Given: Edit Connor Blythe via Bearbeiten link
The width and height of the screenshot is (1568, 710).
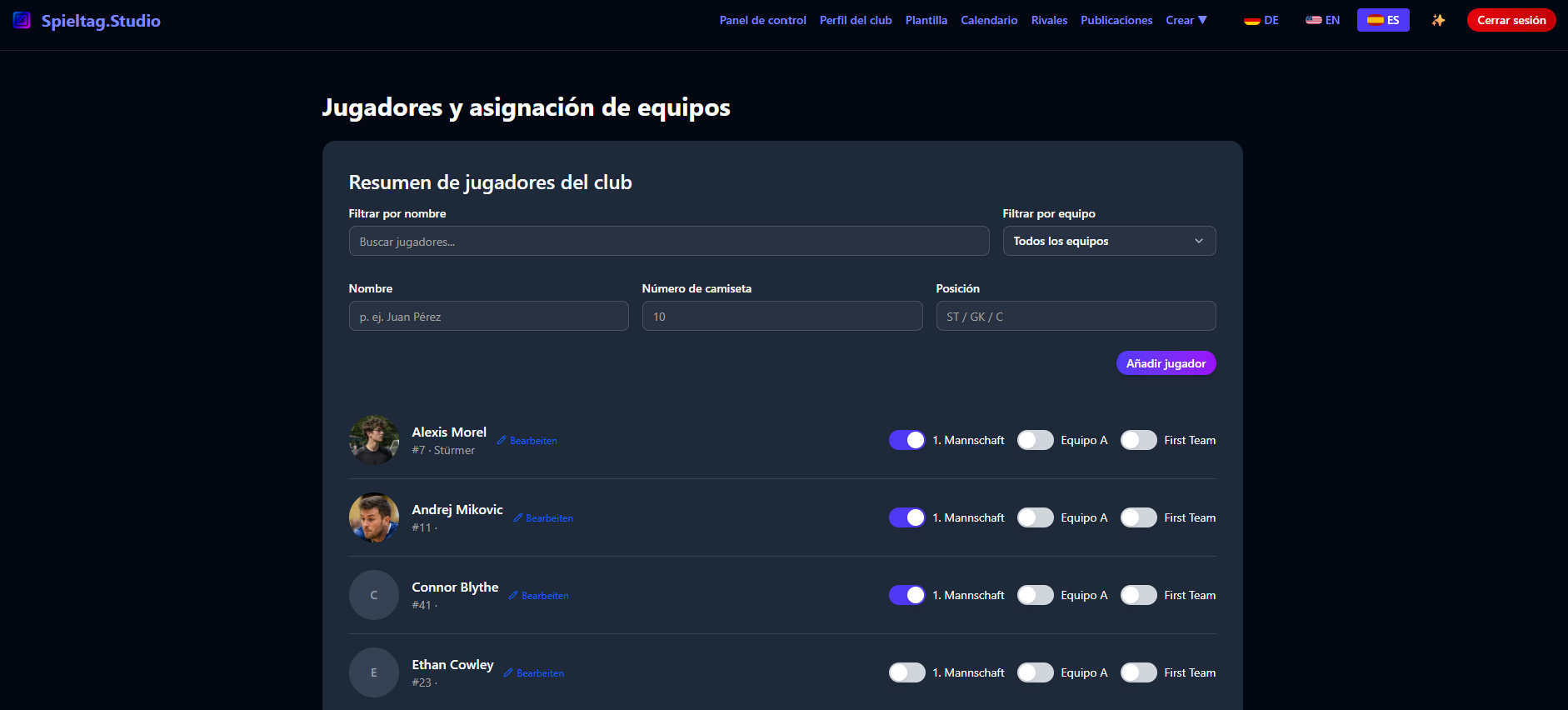Looking at the screenshot, I should [539, 596].
